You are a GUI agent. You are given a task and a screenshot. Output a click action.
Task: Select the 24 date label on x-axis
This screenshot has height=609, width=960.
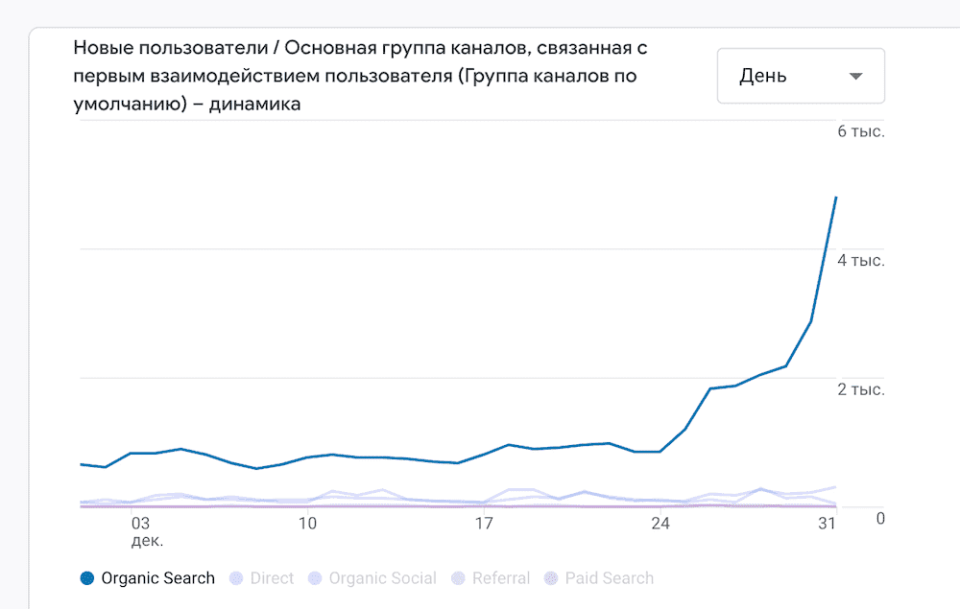(x=659, y=523)
